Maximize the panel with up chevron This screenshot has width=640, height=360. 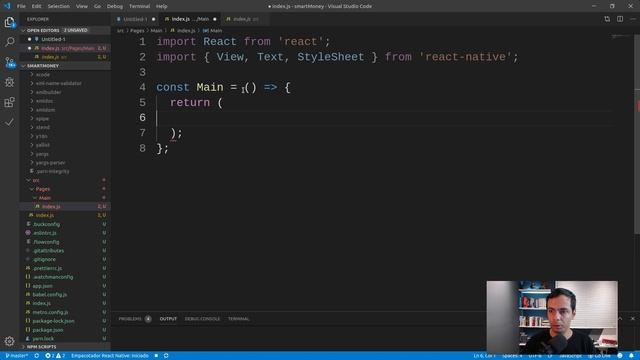click(x=620, y=318)
